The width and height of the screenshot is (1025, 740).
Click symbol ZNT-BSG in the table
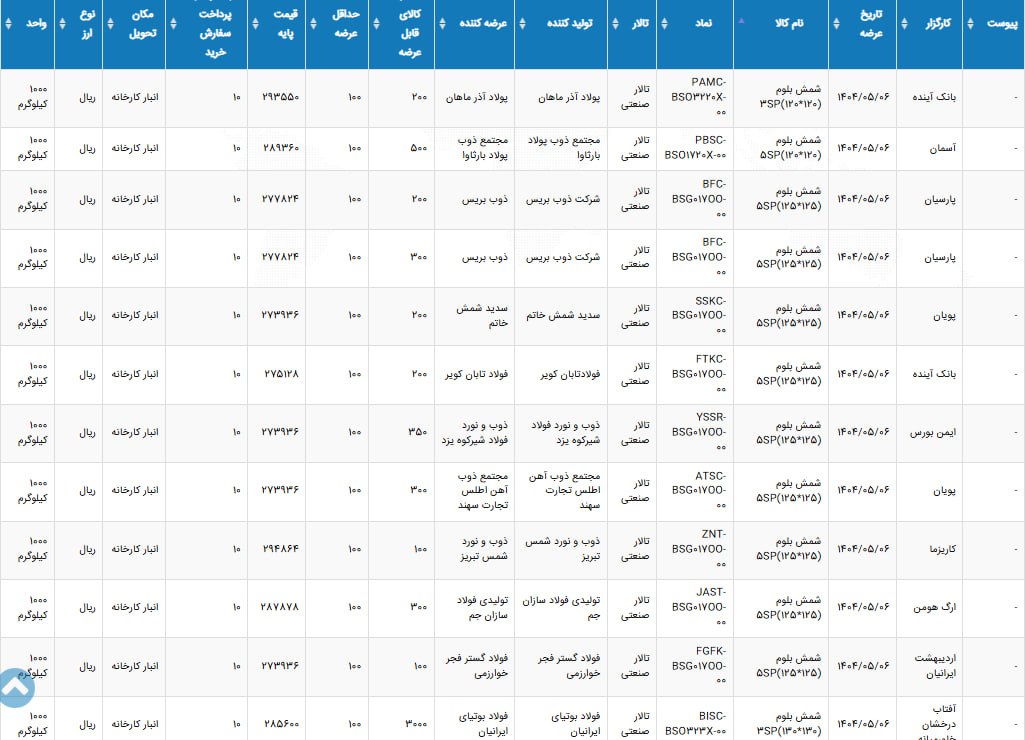click(699, 549)
